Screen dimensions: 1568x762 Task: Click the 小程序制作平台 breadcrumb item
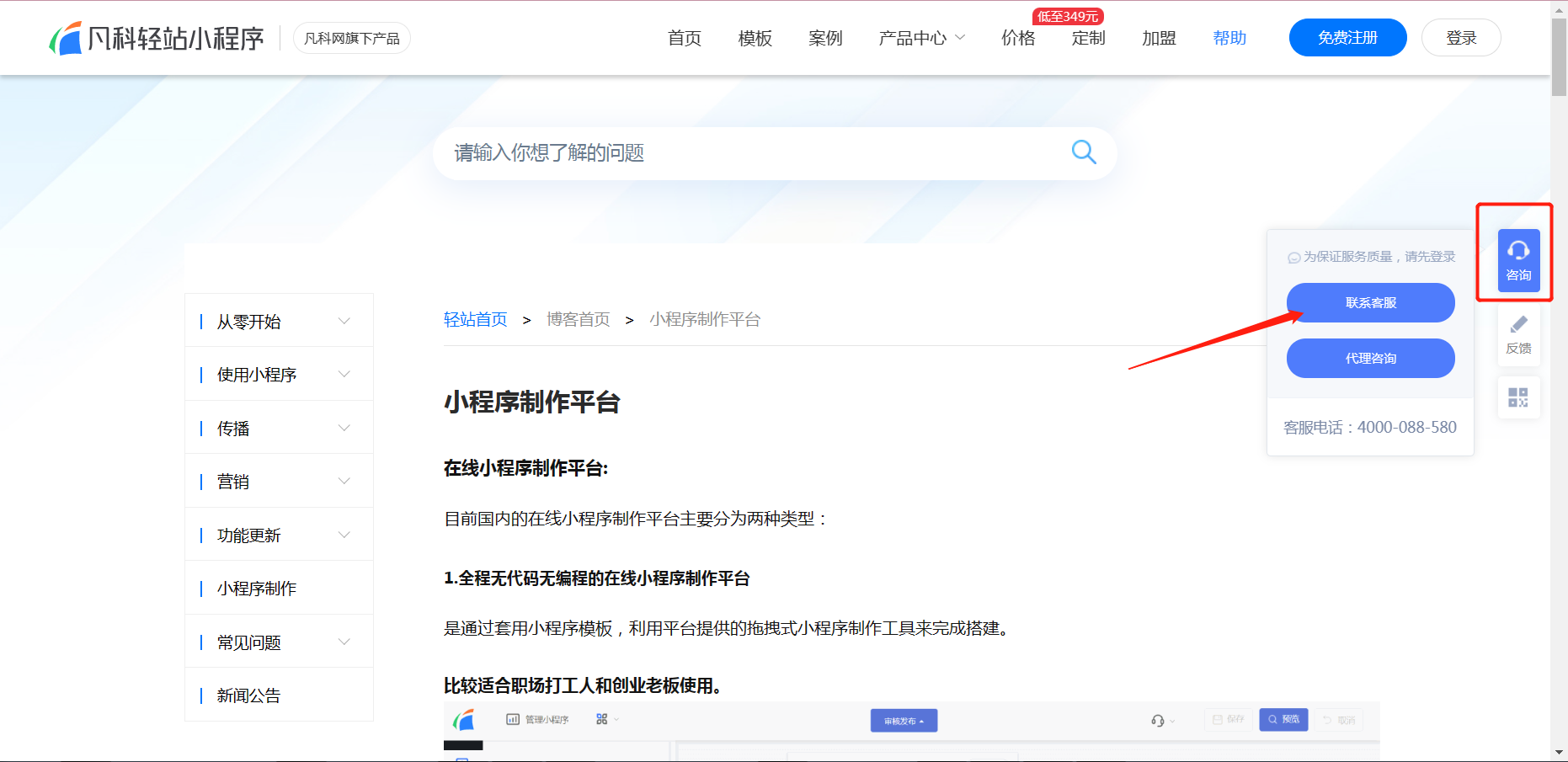click(x=705, y=319)
